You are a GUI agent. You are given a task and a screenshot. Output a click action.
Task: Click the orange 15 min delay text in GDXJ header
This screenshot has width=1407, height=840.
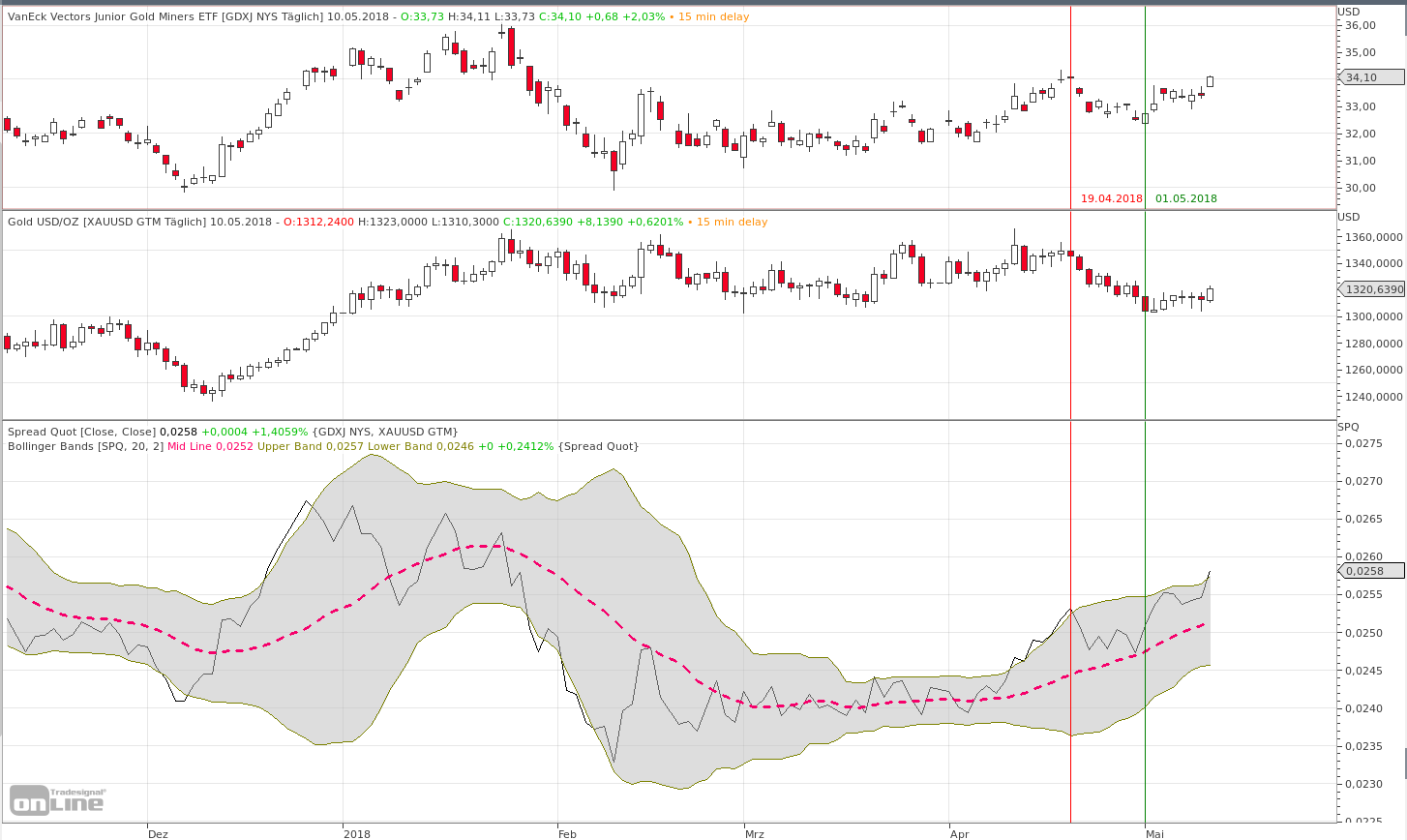click(713, 16)
